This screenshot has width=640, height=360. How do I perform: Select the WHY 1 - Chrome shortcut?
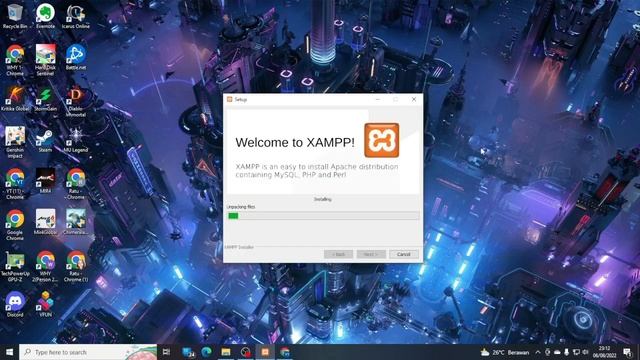click(15, 60)
